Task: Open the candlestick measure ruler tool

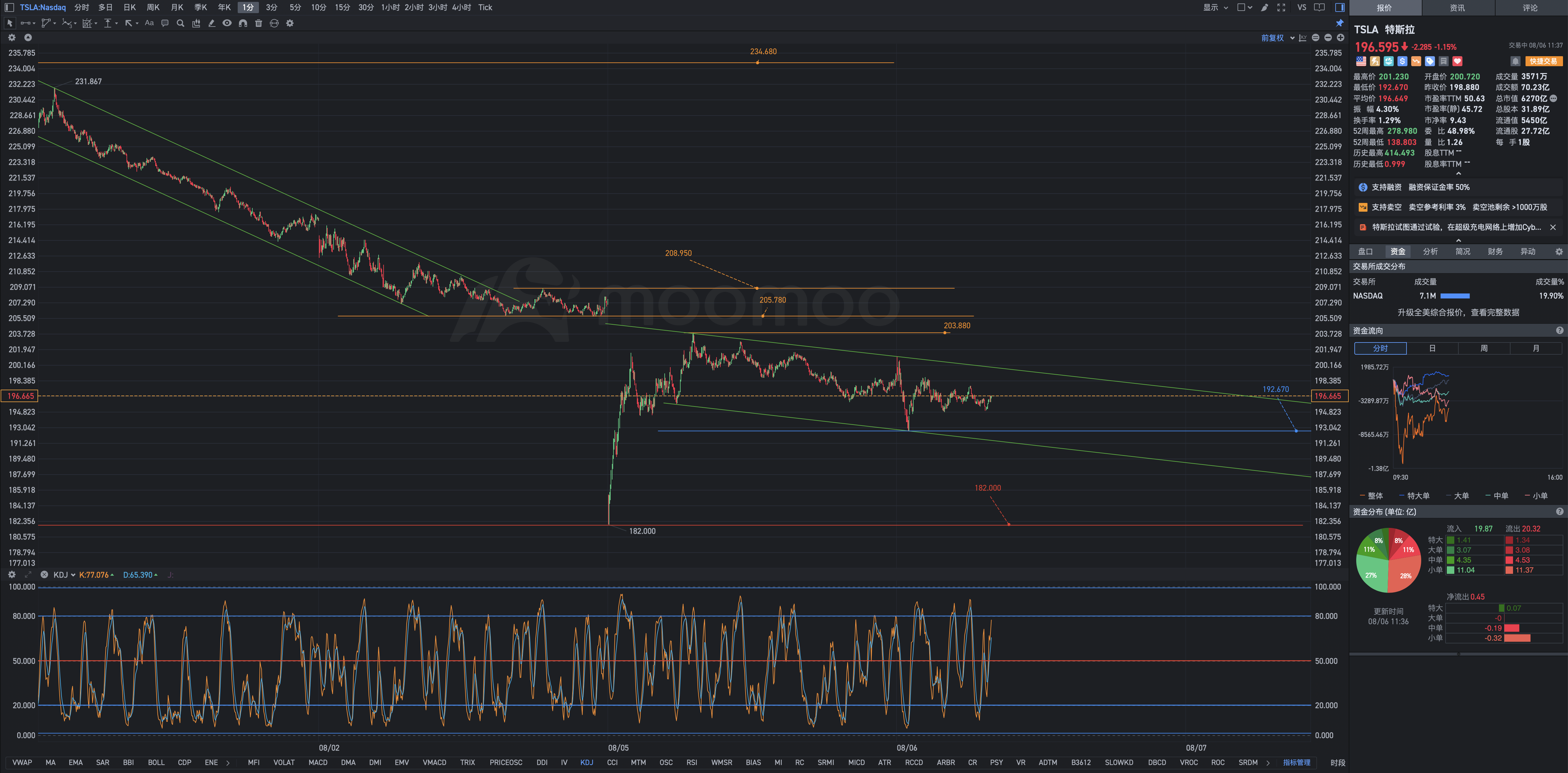Action: pos(196,23)
